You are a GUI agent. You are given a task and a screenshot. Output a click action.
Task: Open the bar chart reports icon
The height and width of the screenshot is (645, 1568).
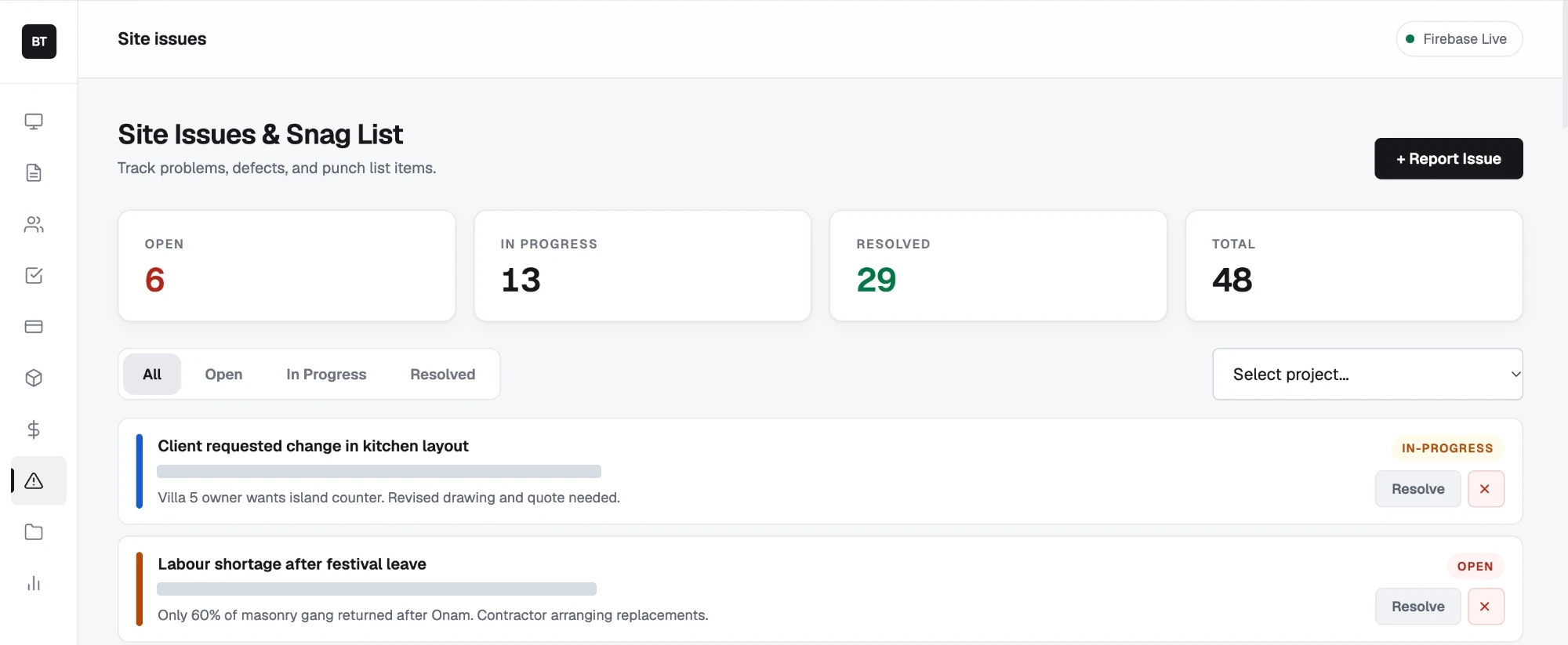34,583
